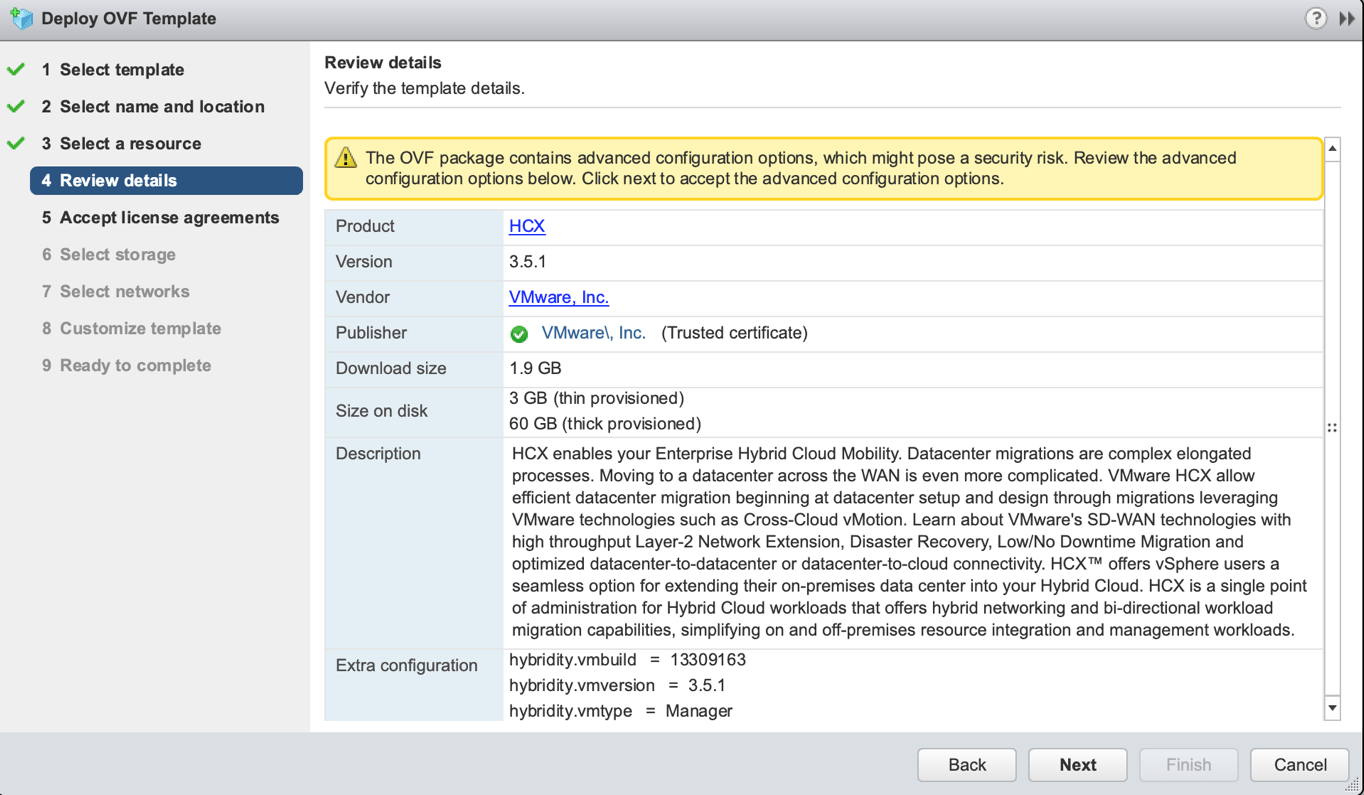Viewport: 1364px width, 795px height.
Task: Go to step 3 Select a resource
Action: pyautogui.click(x=130, y=144)
